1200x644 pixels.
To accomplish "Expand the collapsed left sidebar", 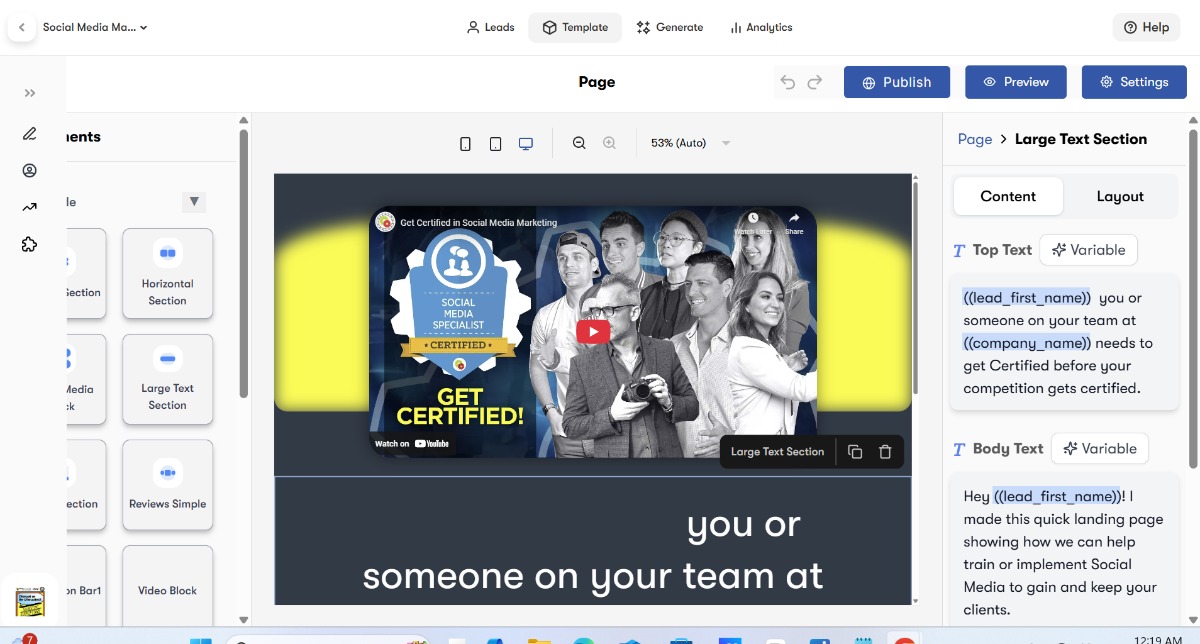I will coord(30,93).
